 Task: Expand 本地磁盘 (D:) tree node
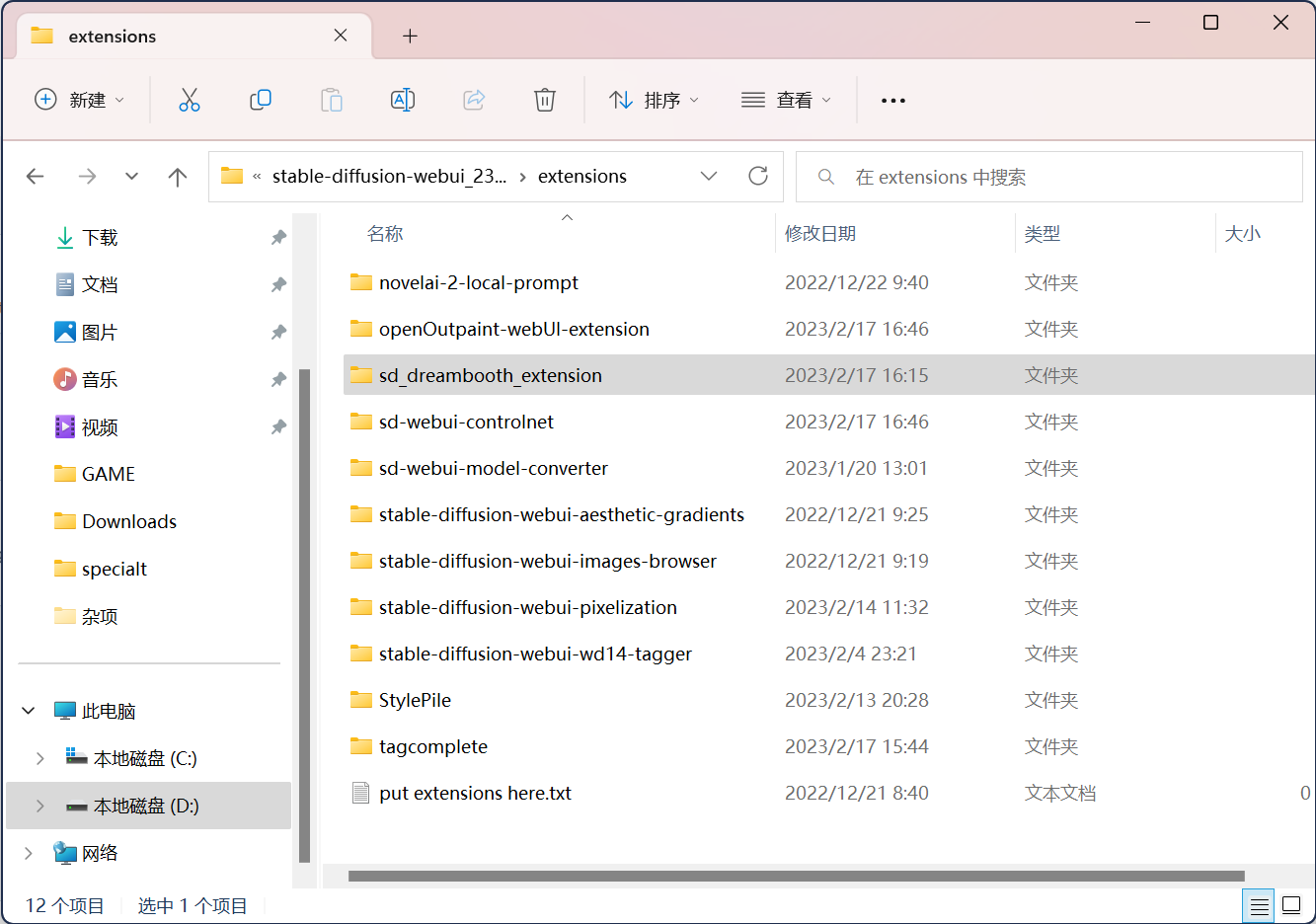(x=40, y=806)
